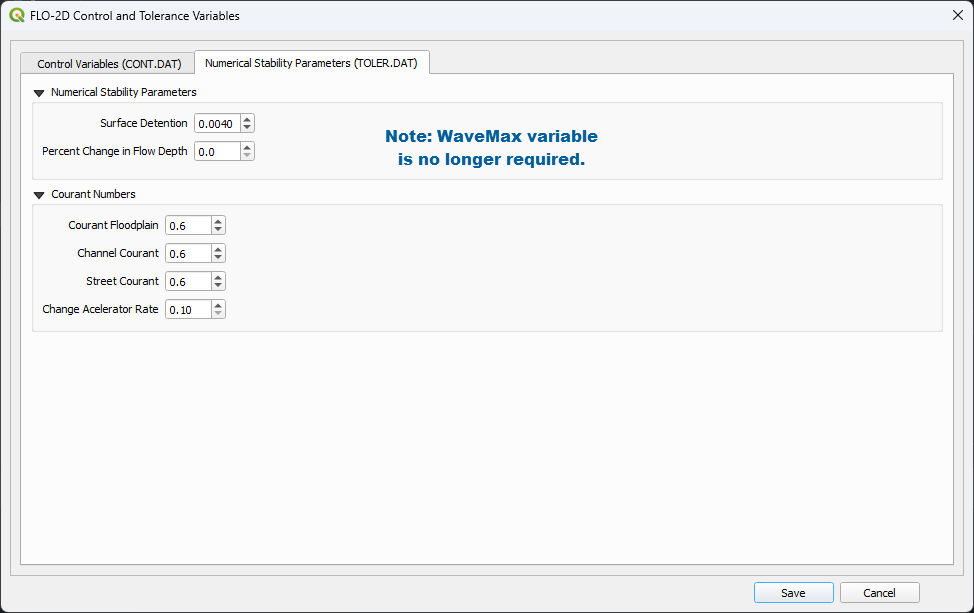974x613 pixels.
Task: Increase Percent Change in Flow Depth value
Action: tap(248, 147)
